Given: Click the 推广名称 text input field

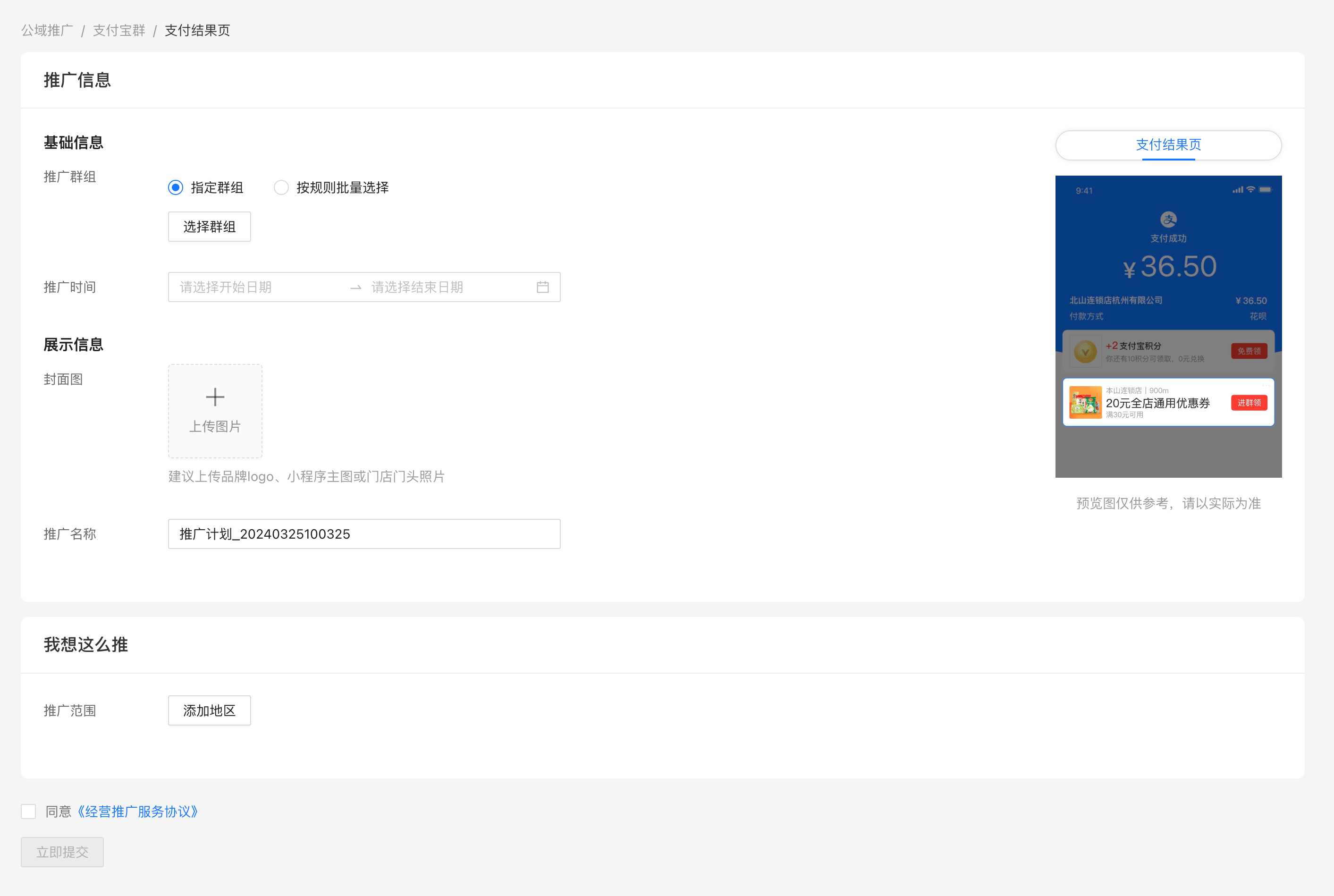Looking at the screenshot, I should 364,534.
